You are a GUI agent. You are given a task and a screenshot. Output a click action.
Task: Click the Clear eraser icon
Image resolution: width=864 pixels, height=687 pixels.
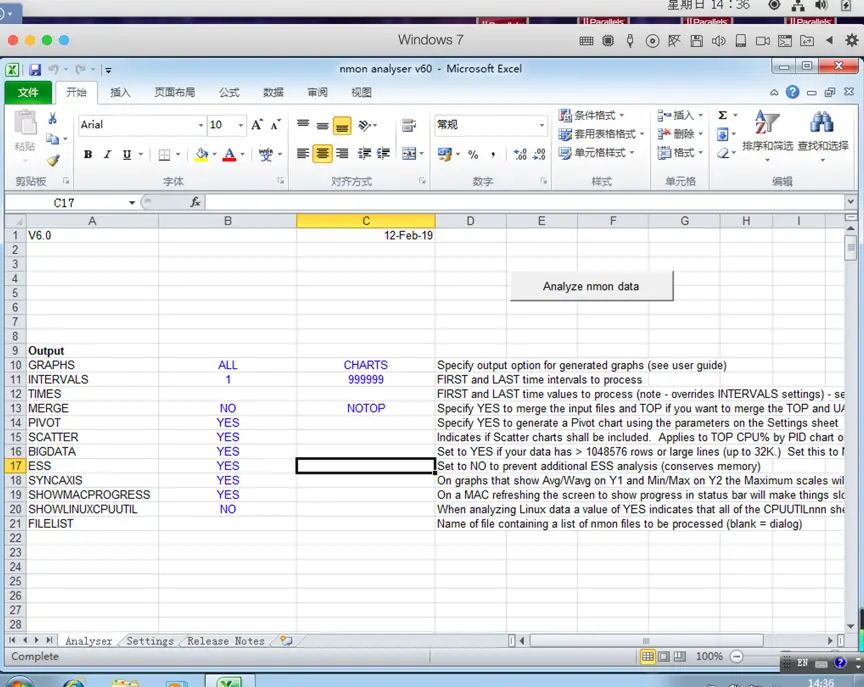click(x=722, y=153)
